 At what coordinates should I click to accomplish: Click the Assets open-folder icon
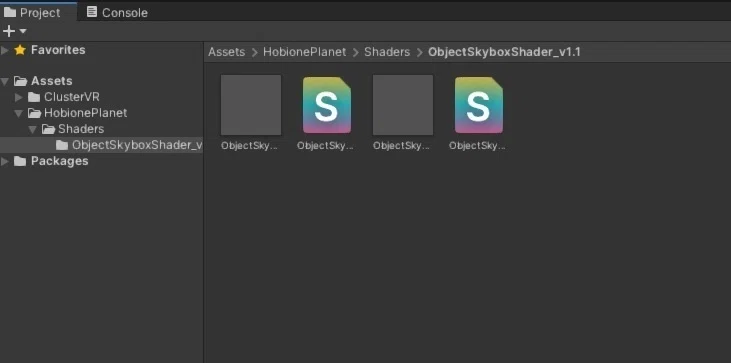pos(20,81)
